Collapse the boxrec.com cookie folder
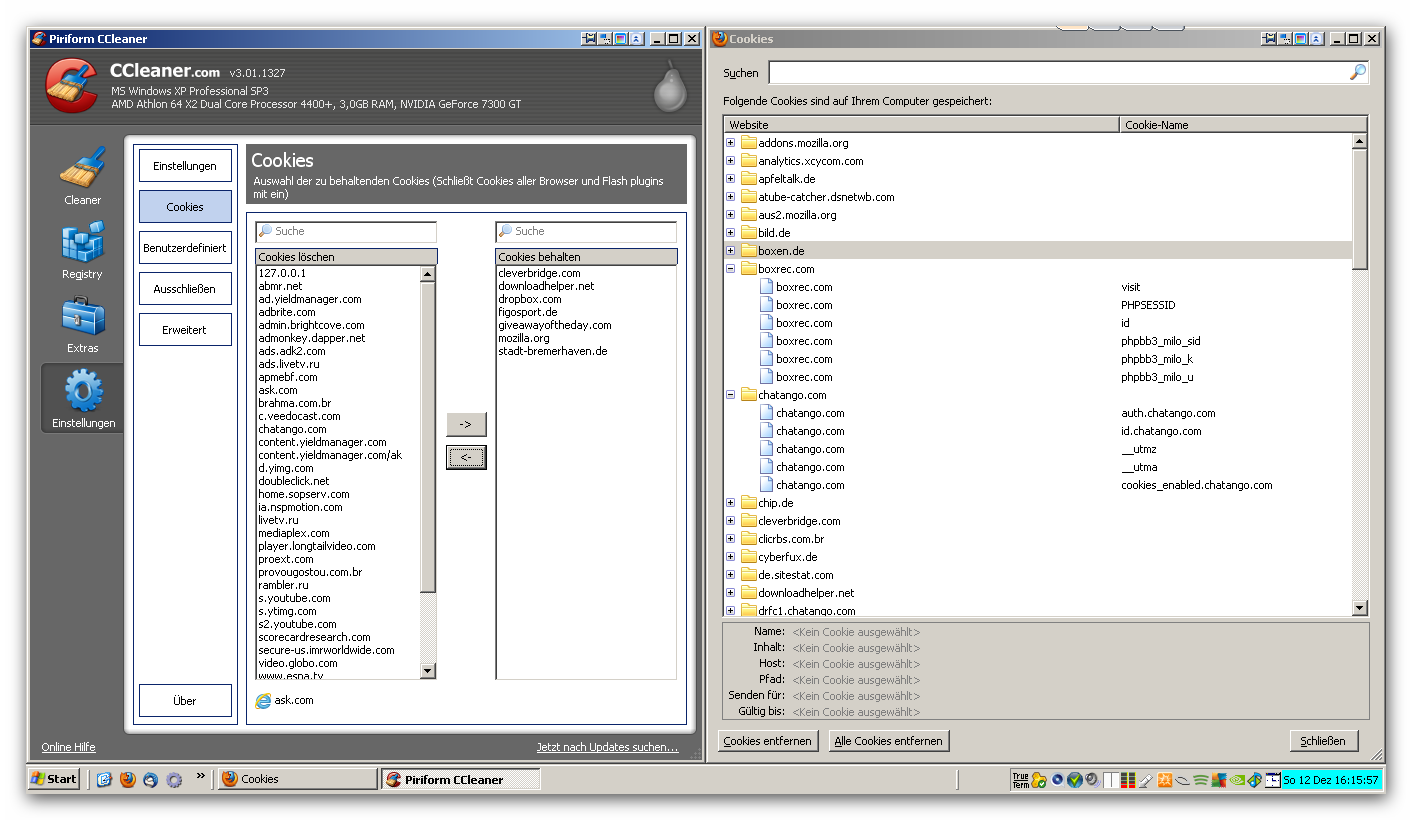This screenshot has width=1412, height=820. [x=731, y=269]
